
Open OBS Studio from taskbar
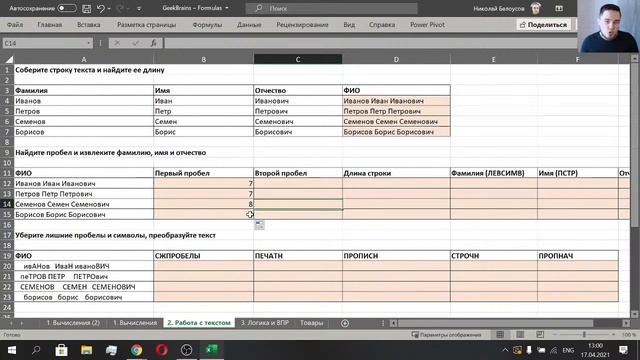[x=187, y=350]
